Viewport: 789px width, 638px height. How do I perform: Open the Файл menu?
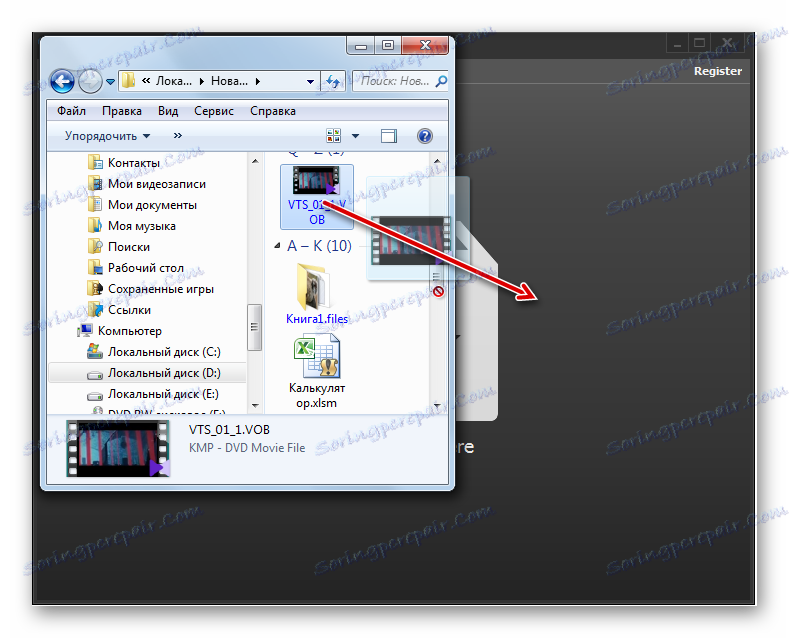pyautogui.click(x=71, y=111)
